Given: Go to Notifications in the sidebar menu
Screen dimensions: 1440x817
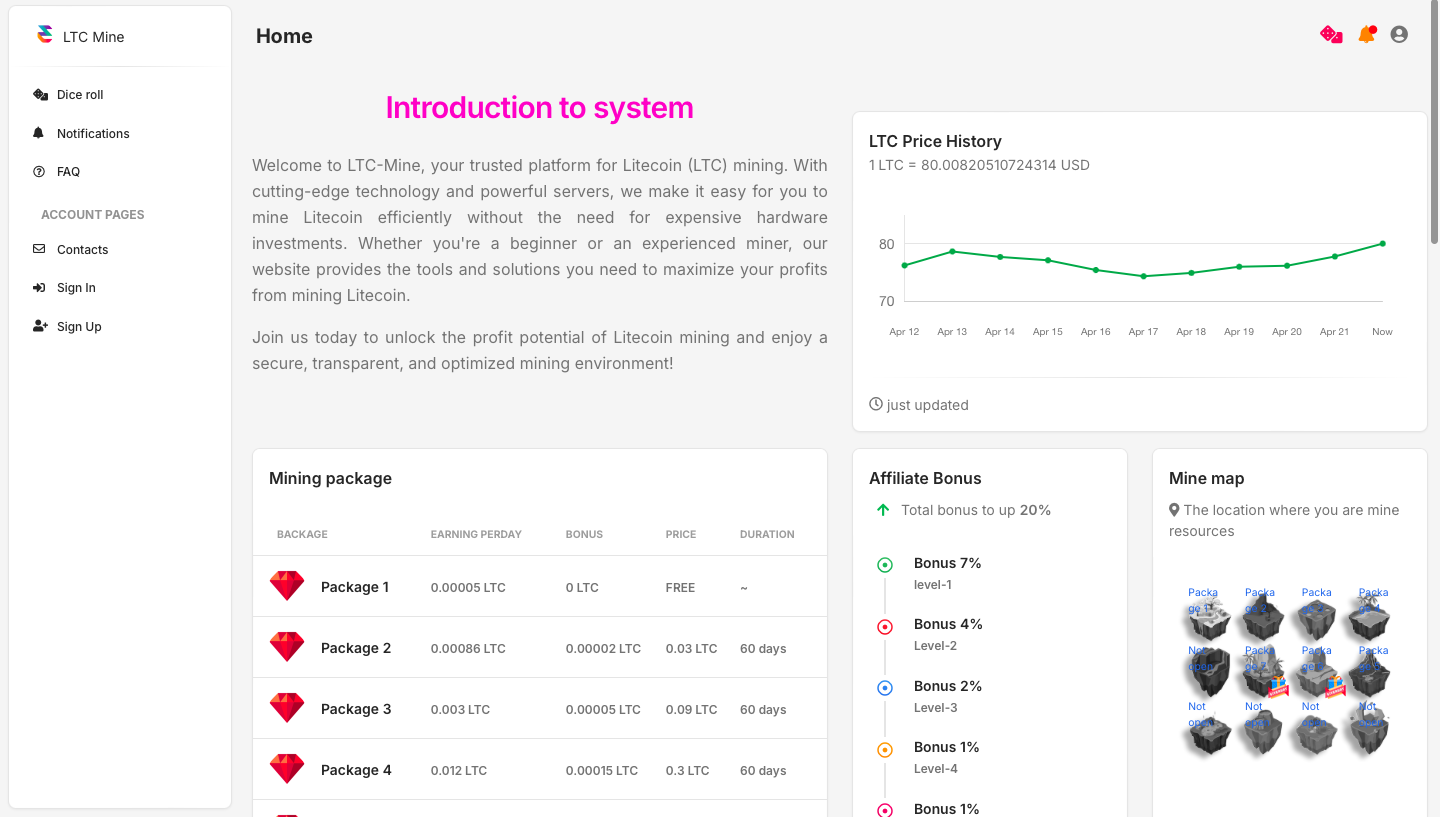Looking at the screenshot, I should coord(93,134).
